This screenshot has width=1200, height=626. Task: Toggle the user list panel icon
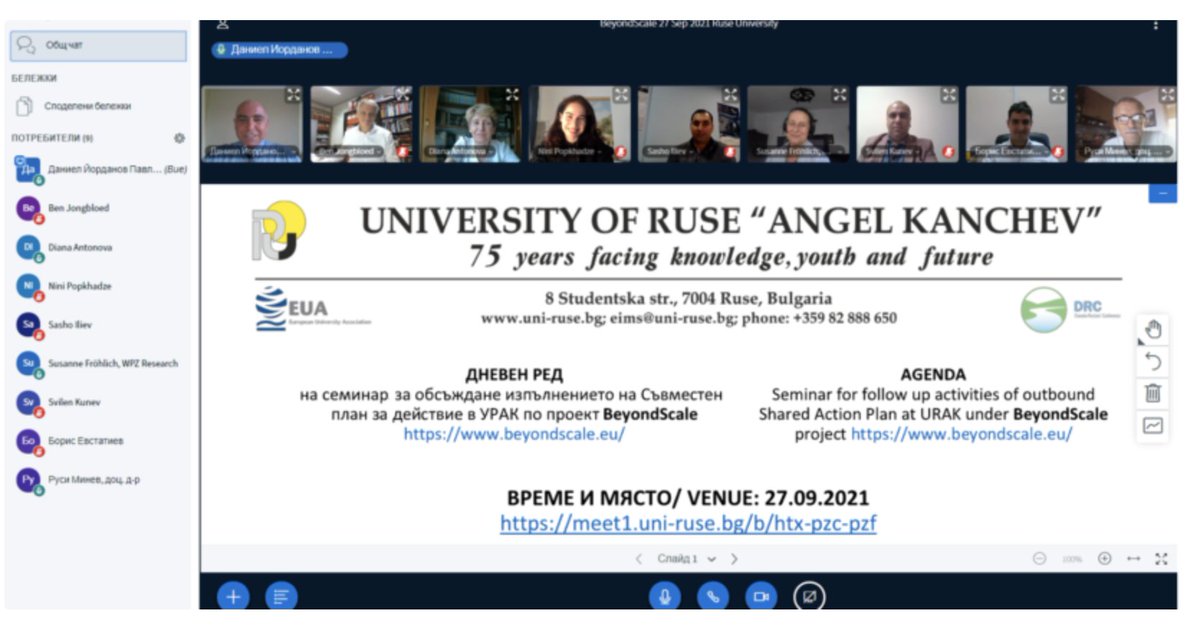[x=223, y=25]
